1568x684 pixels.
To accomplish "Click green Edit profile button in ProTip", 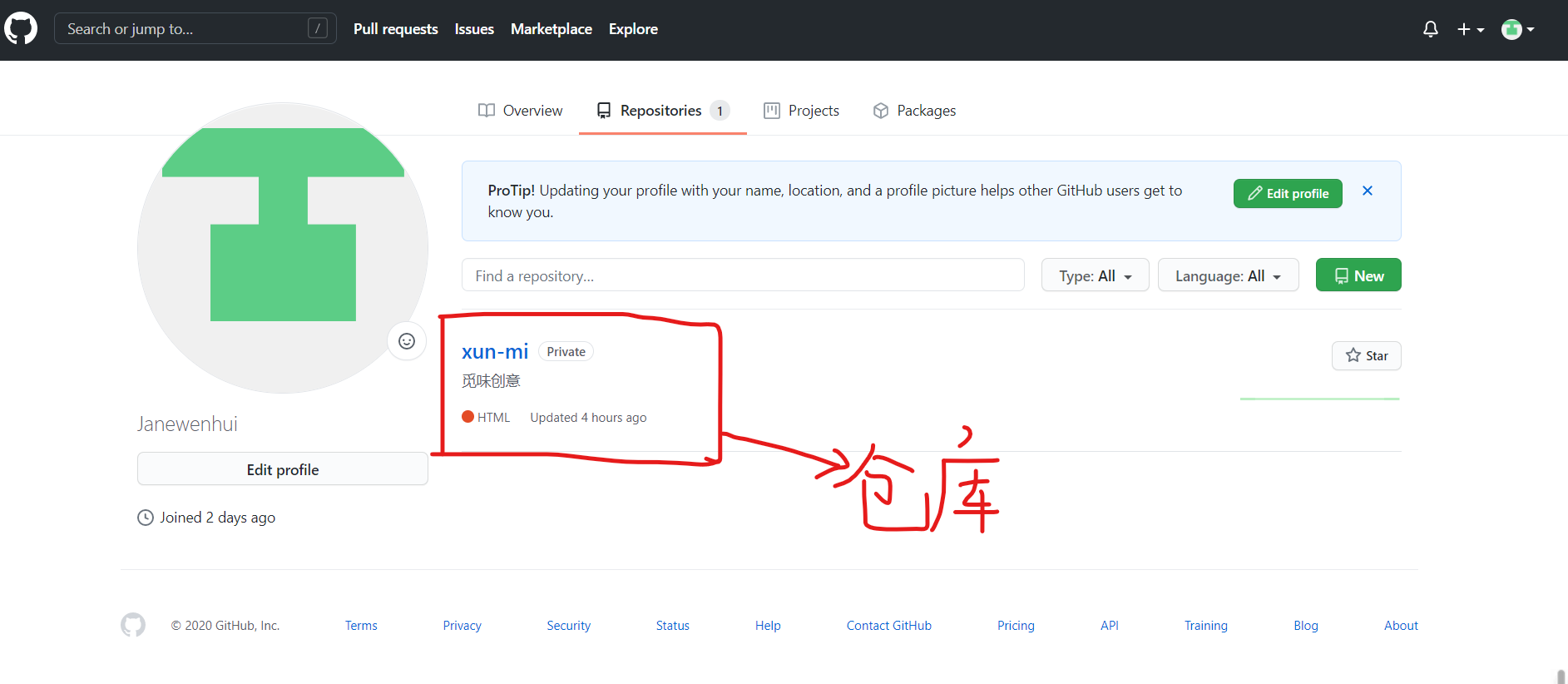I will (1288, 193).
